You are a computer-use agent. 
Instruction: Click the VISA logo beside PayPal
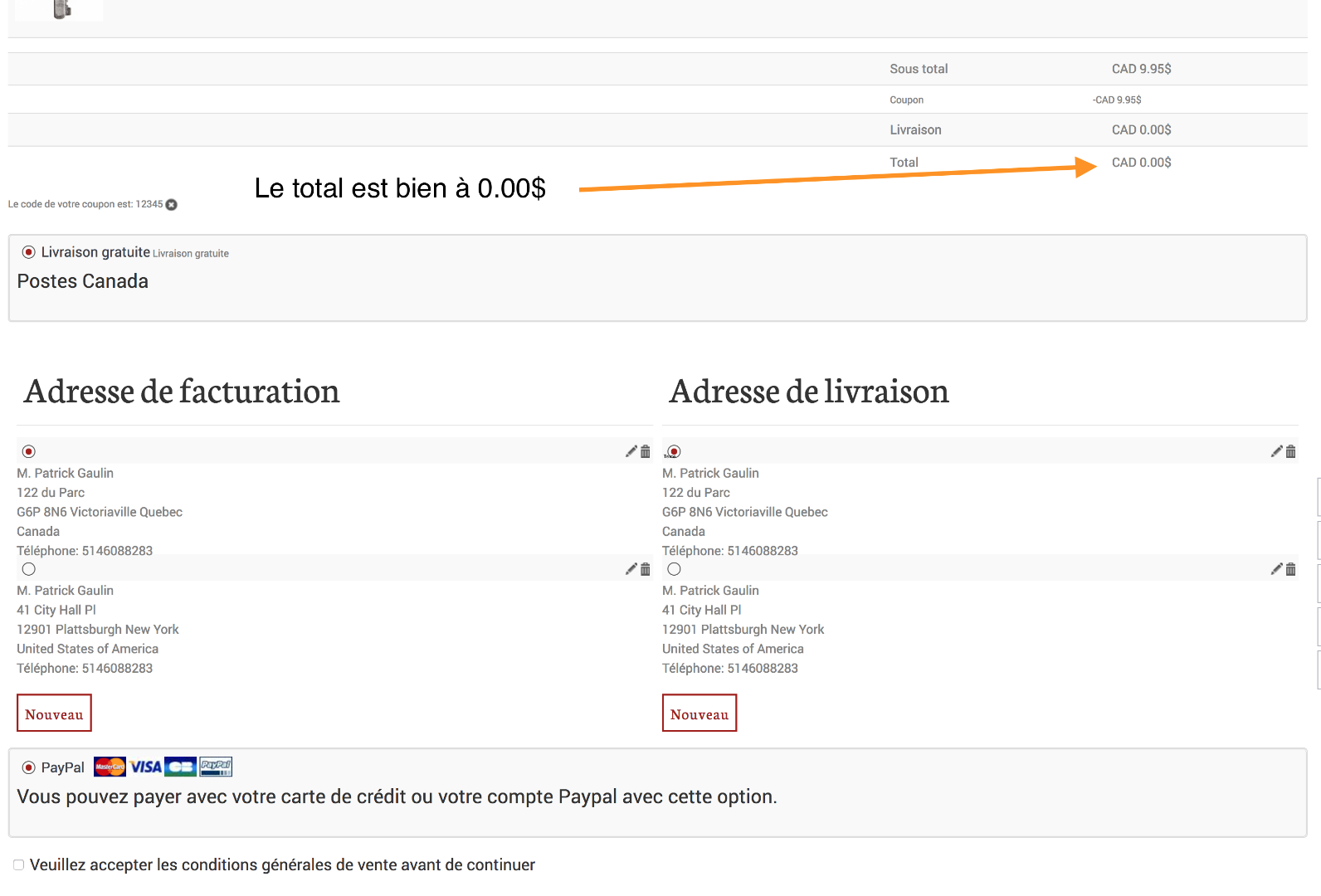(146, 767)
